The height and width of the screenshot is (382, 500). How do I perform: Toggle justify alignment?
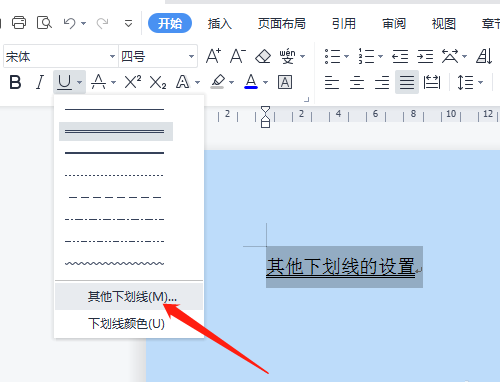[x=407, y=82]
